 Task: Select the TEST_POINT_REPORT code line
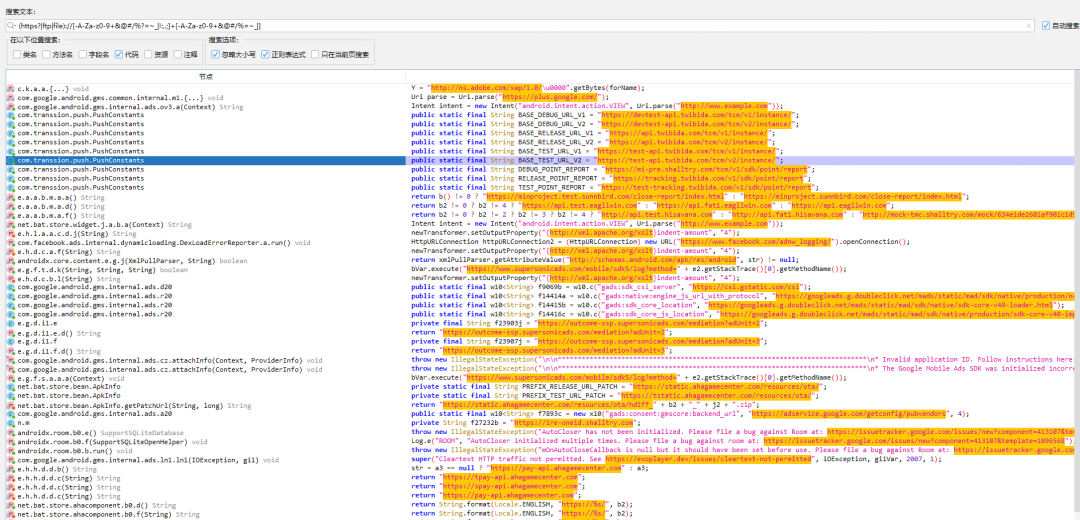[615, 187]
